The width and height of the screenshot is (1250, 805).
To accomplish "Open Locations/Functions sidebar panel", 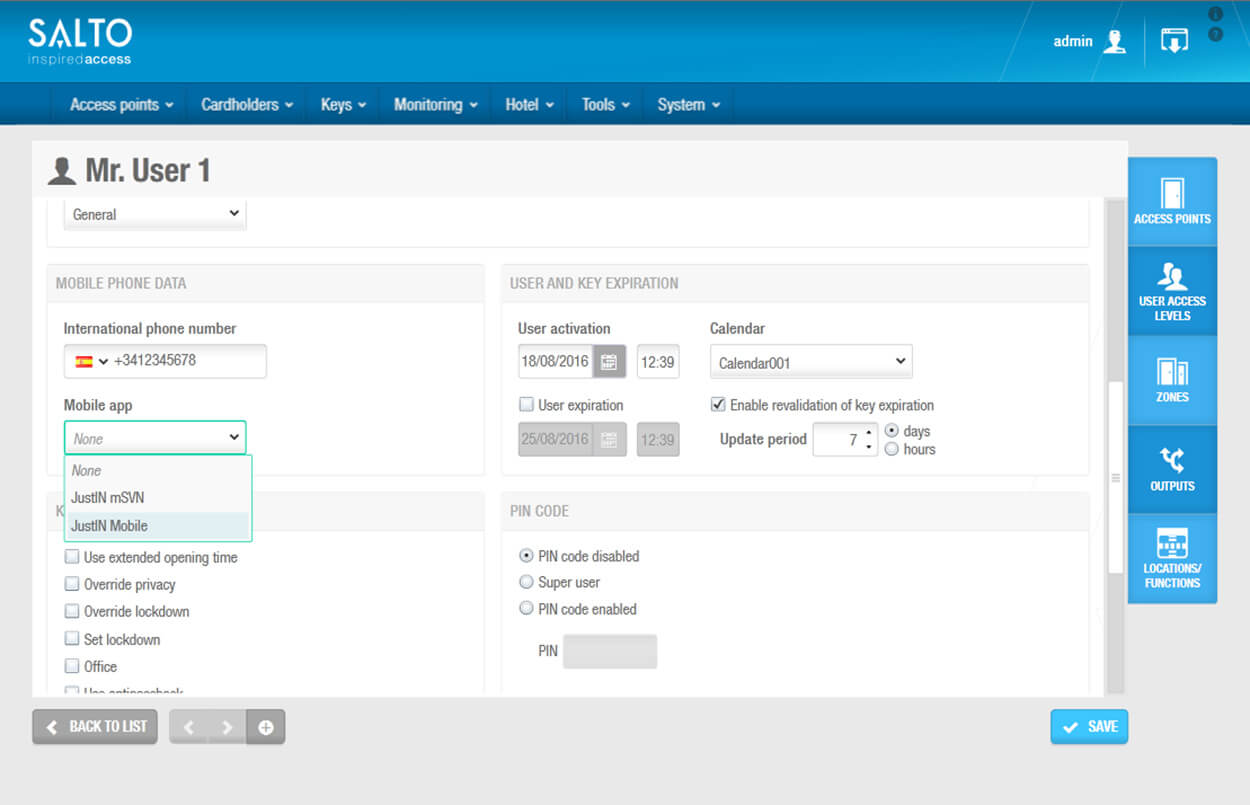I will pyautogui.click(x=1172, y=558).
